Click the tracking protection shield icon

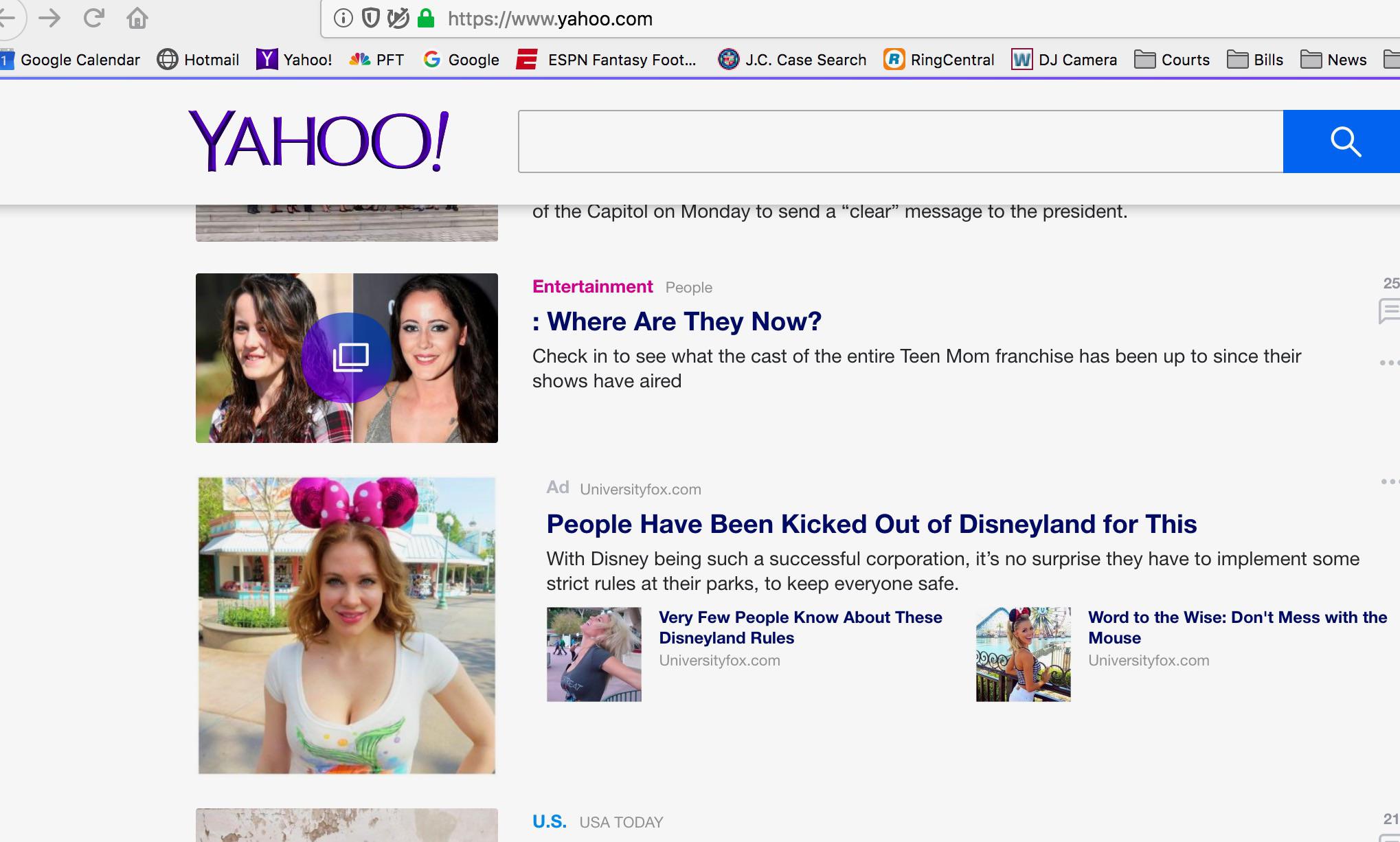(370, 17)
